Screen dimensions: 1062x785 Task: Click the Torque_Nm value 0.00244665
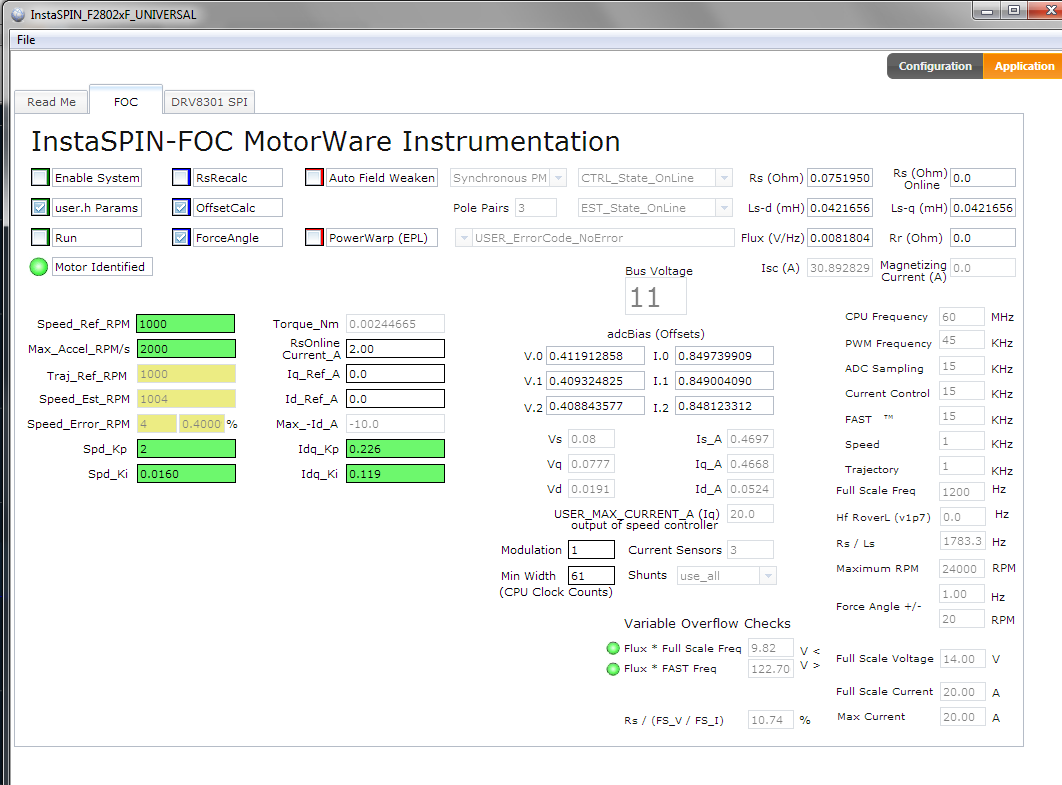[x=396, y=324]
